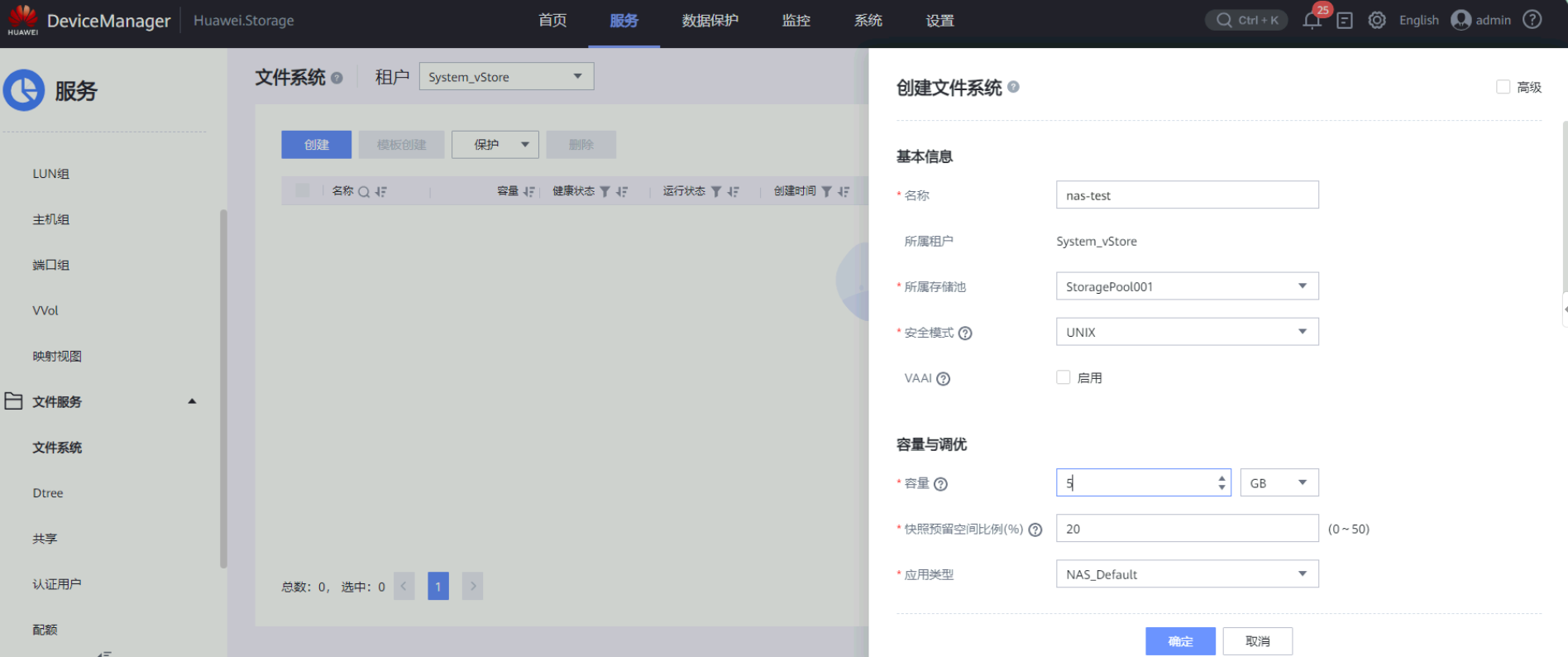1568x657 pixels.
Task: Click help icon beside 容量 label
Action: tap(940, 484)
